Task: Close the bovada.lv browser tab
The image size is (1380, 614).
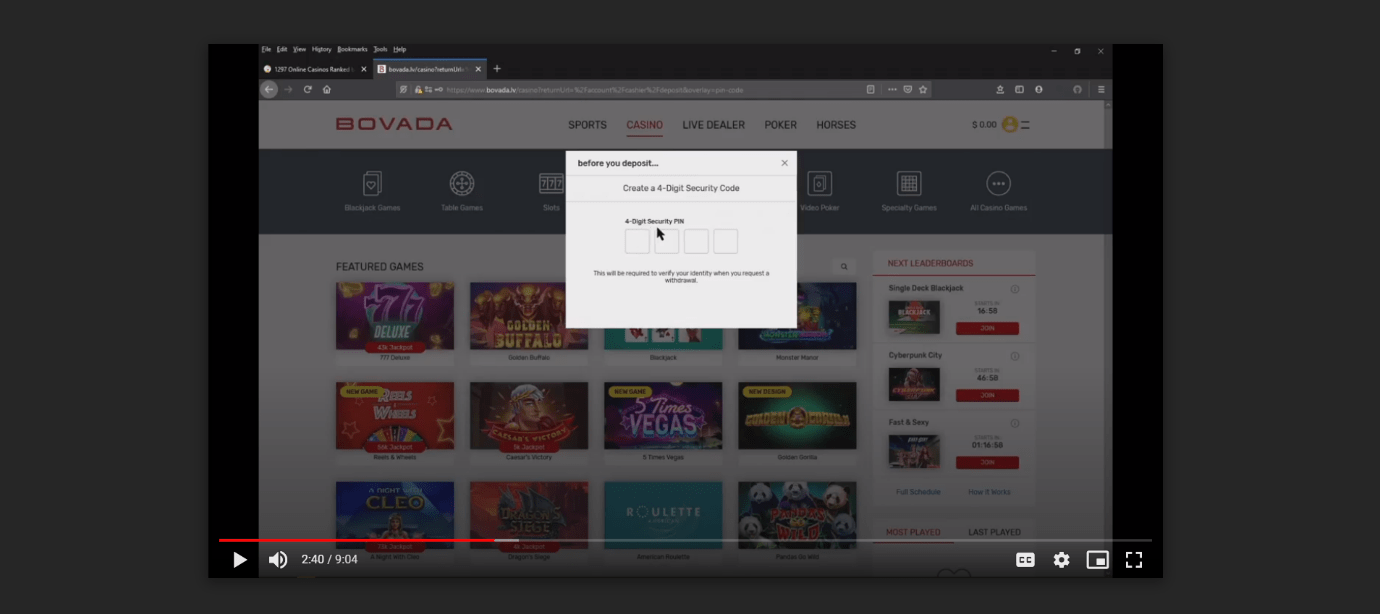Action: [478, 69]
